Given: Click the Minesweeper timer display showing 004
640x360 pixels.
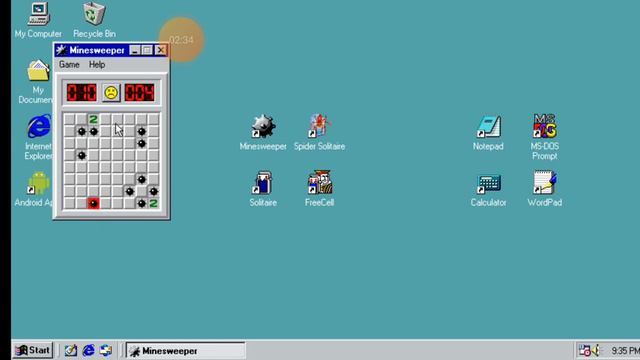Looking at the screenshot, I should [140, 93].
